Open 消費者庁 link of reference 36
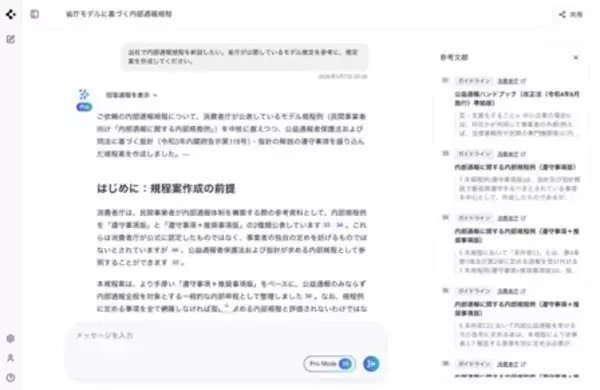The height and width of the screenshot is (390, 600). pos(512,364)
